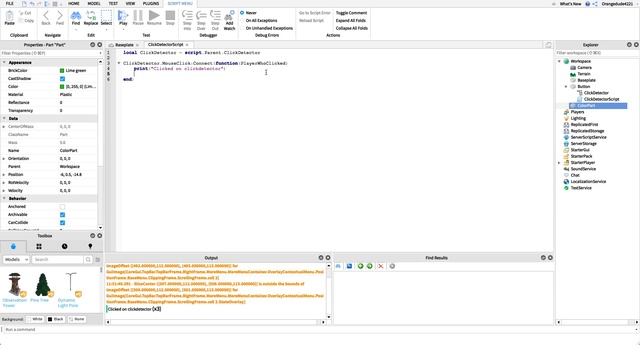Click Toggle Comment action
Image resolution: width=640 pixels, height=360 pixels.
351,13
